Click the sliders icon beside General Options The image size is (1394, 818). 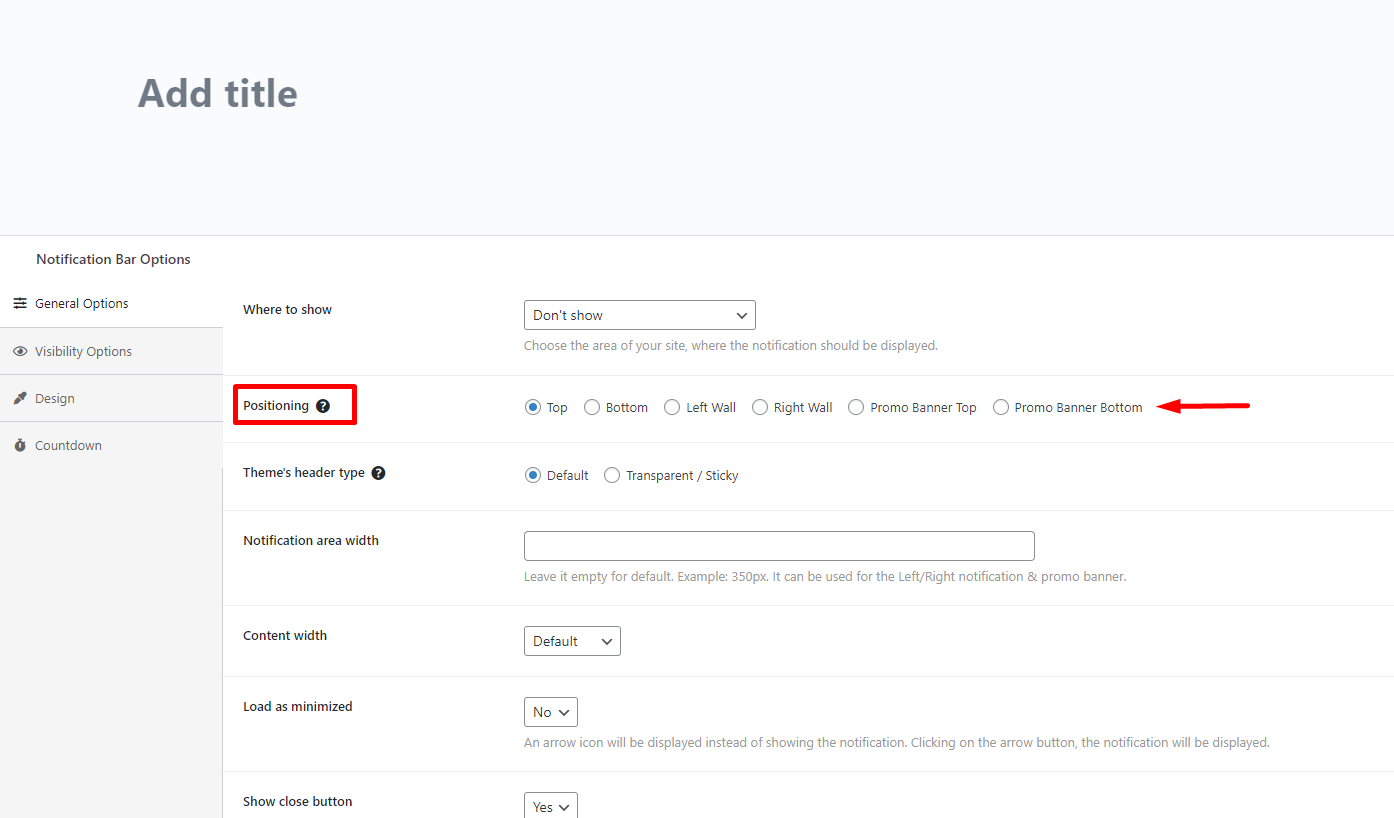[x=20, y=303]
